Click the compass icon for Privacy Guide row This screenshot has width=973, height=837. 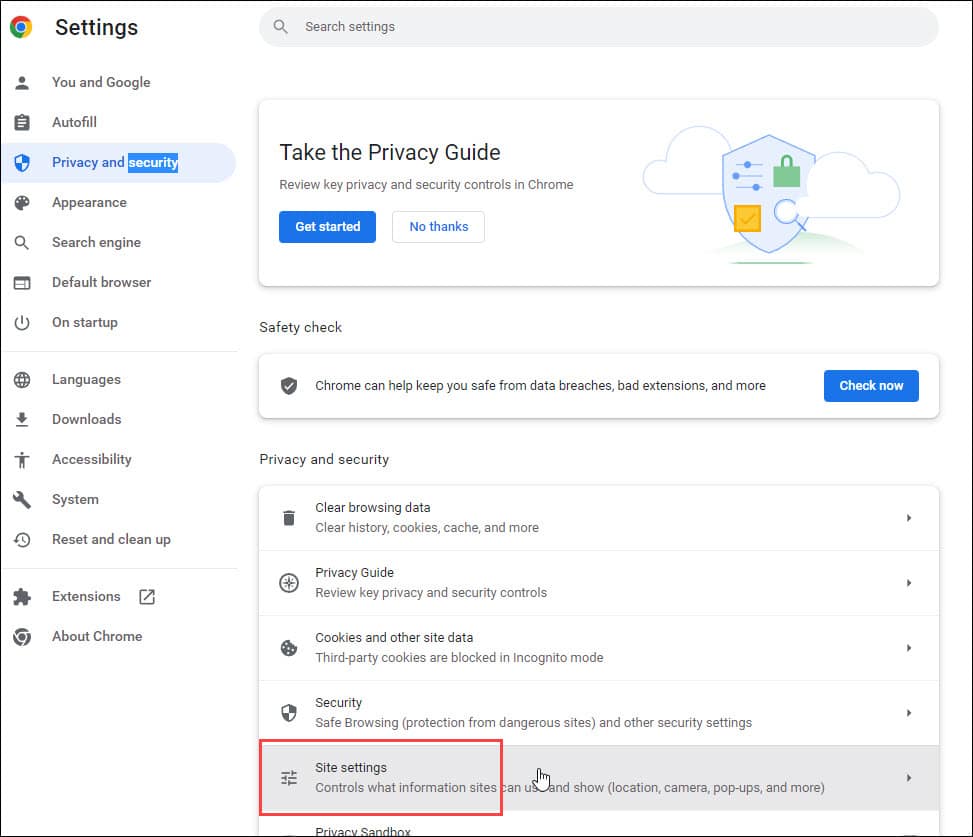[289, 583]
